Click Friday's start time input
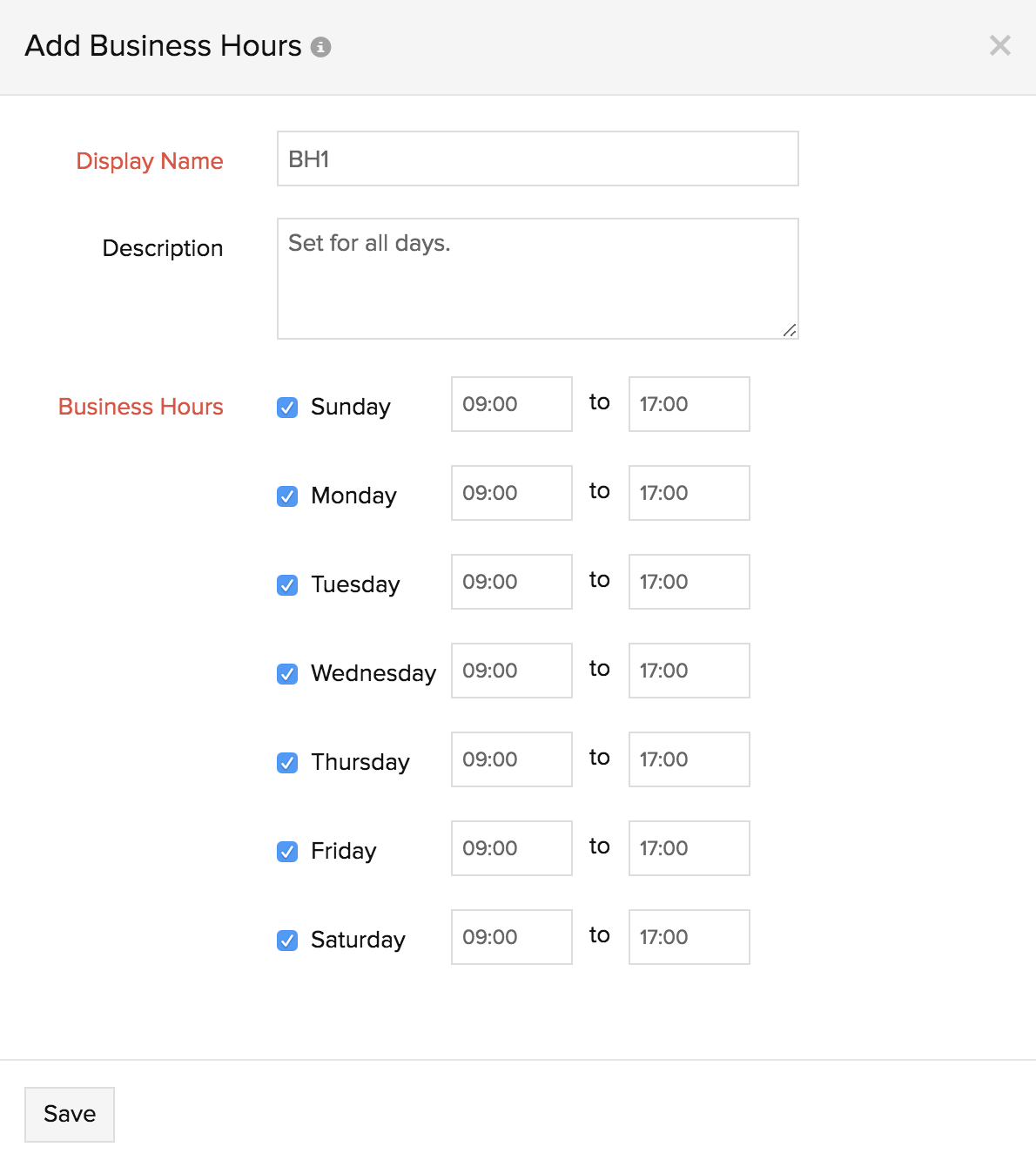Screen dimensions: 1036x1167 pyautogui.click(x=511, y=848)
